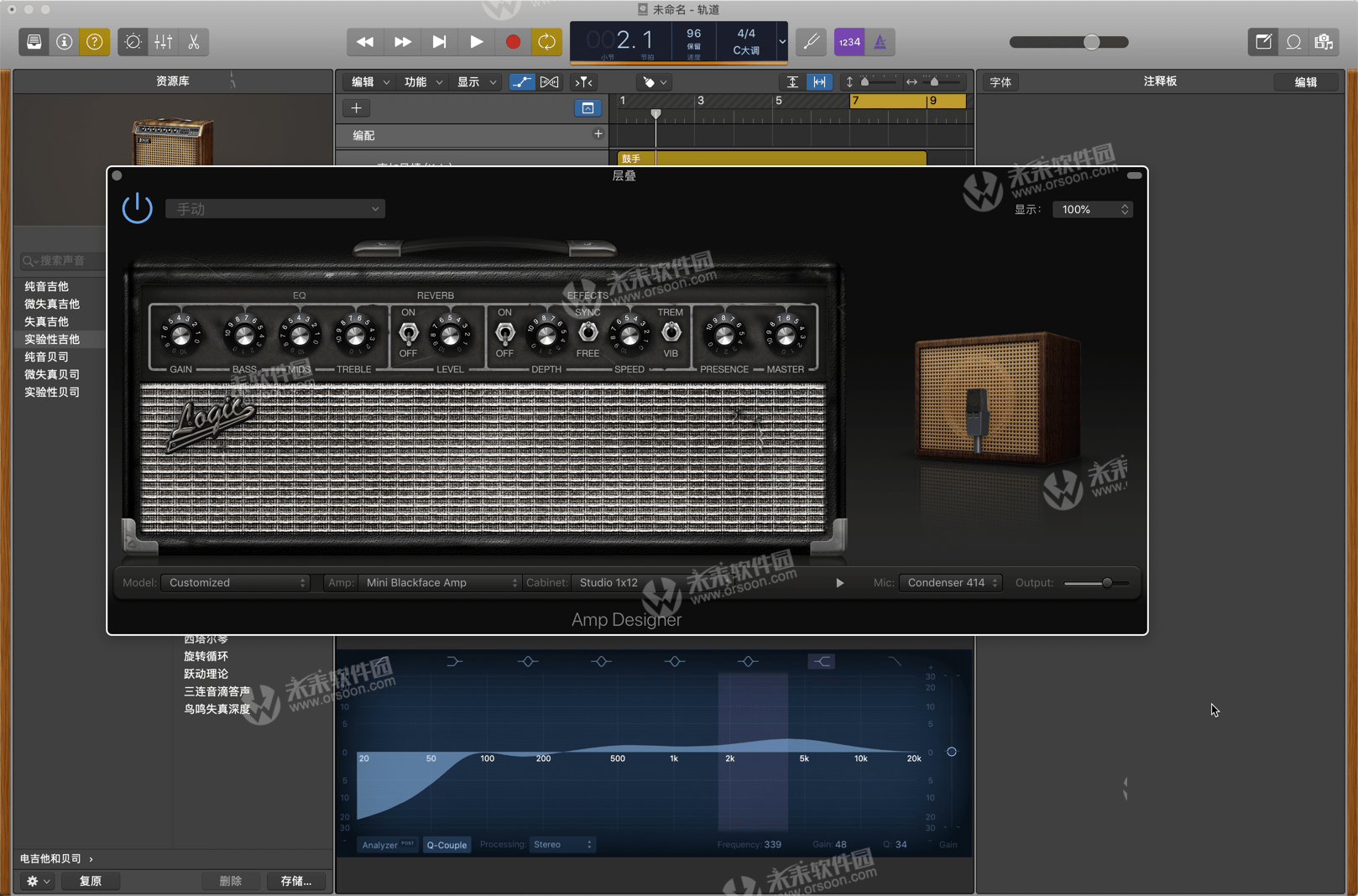
Task: Click the 电吉他和贝司 breadcrumb
Action: pyautogui.click(x=50, y=859)
